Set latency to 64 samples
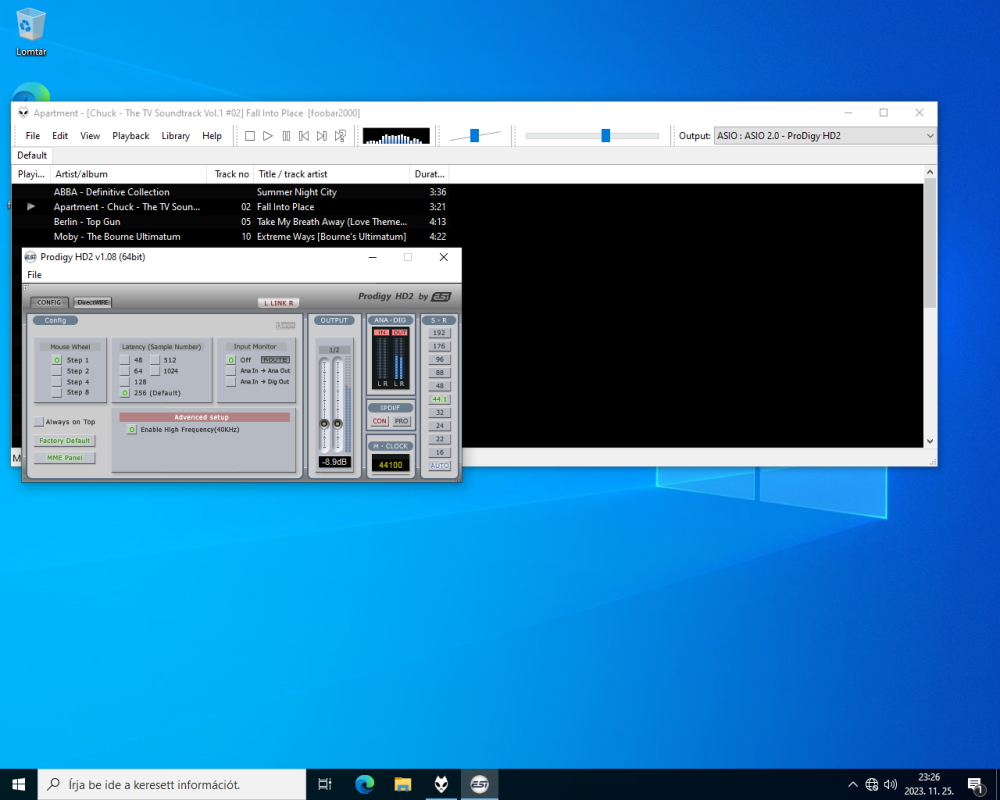1000x800 pixels. [x=125, y=371]
